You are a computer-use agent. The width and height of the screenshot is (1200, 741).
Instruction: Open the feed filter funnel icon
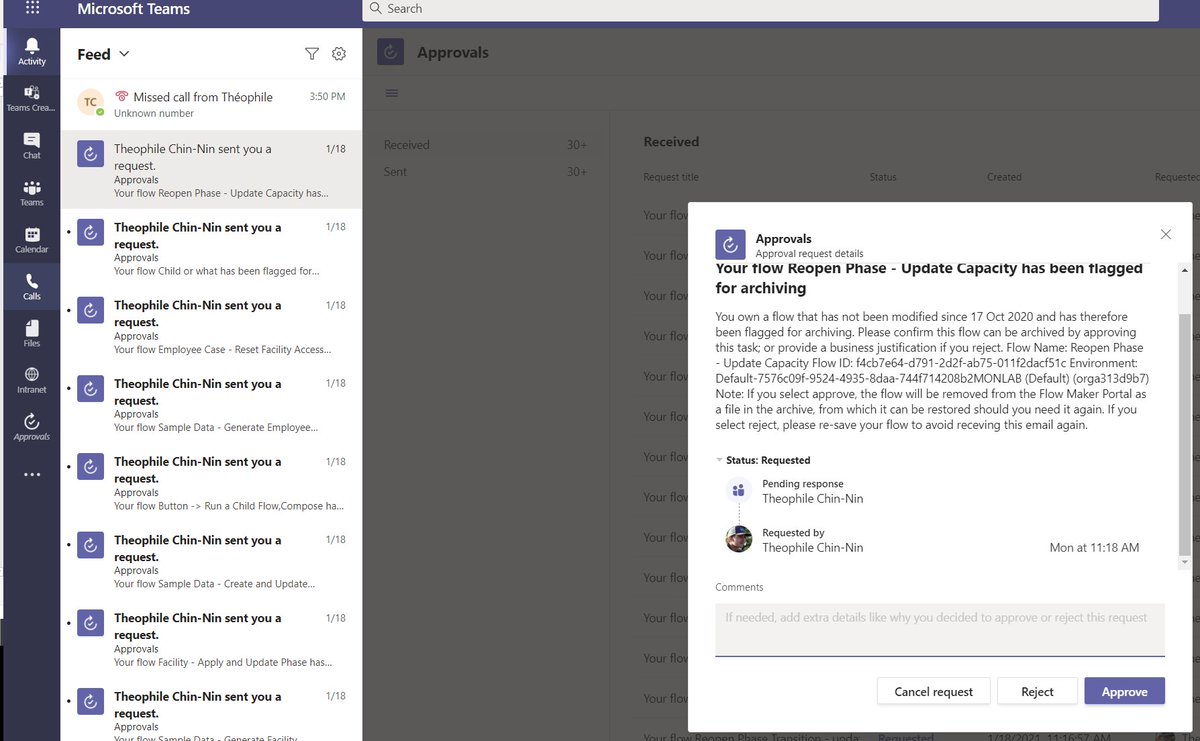pyautogui.click(x=312, y=54)
